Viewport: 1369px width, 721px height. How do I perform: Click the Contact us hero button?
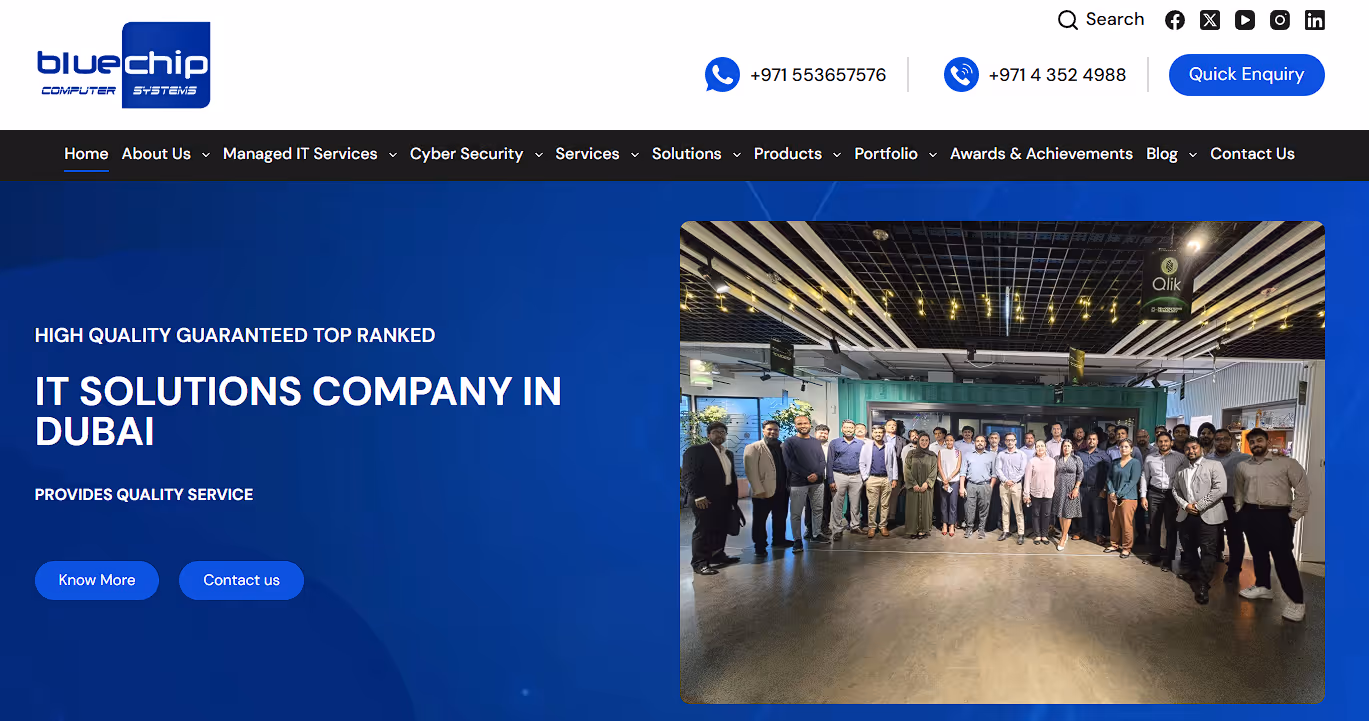[x=241, y=580]
